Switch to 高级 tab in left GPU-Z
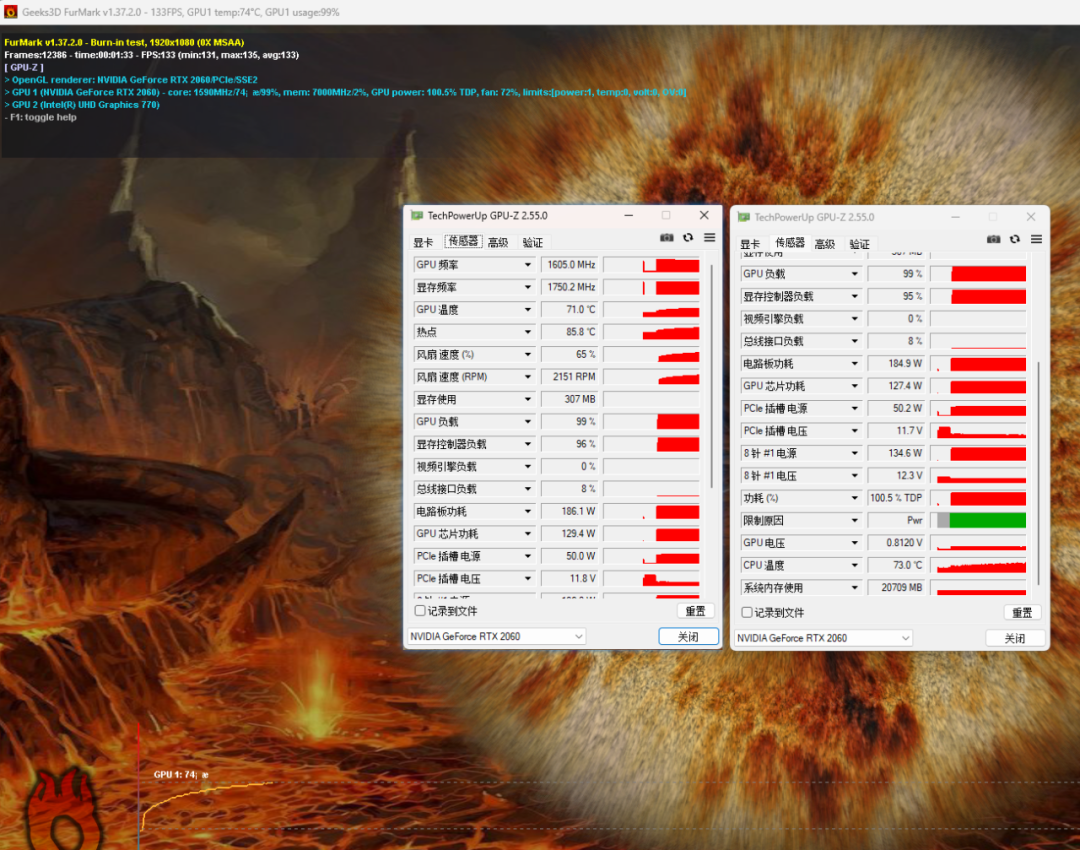Viewport: 1080px width, 850px height. tap(497, 242)
